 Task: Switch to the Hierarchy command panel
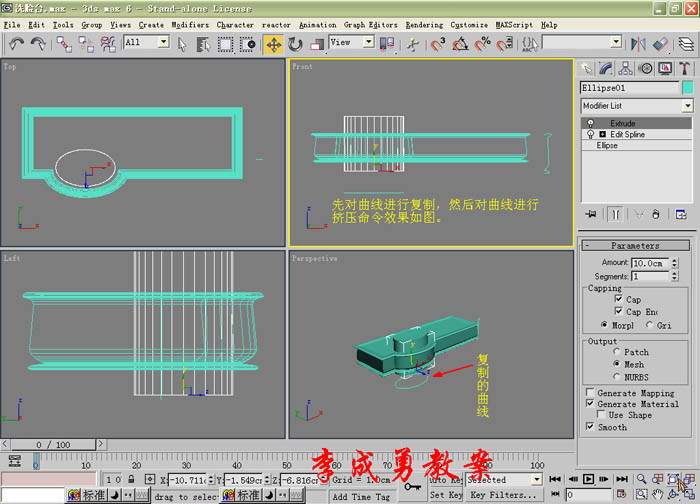pyautogui.click(x=625, y=69)
